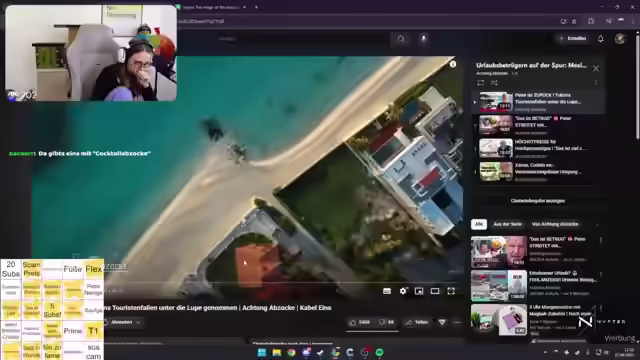Screen dimensions: 640x360
Task: Open recommended '8 Uhr Morgenroutine' video card
Action: click(x=535, y=320)
